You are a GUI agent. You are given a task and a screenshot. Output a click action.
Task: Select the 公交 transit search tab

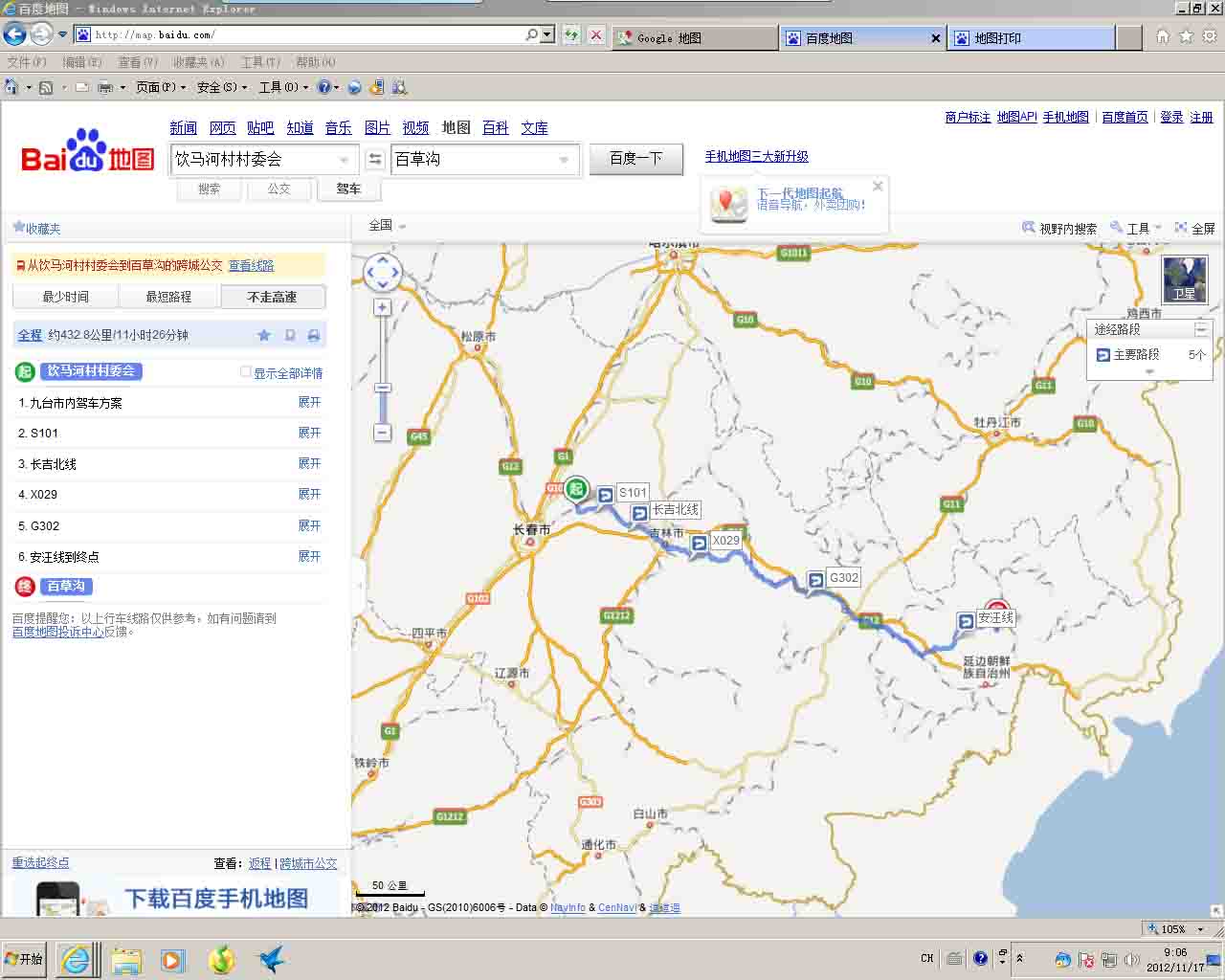click(279, 189)
